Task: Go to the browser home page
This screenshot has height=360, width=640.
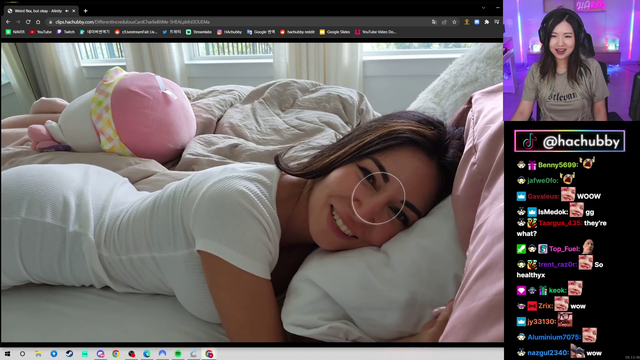Action: tap(38, 22)
